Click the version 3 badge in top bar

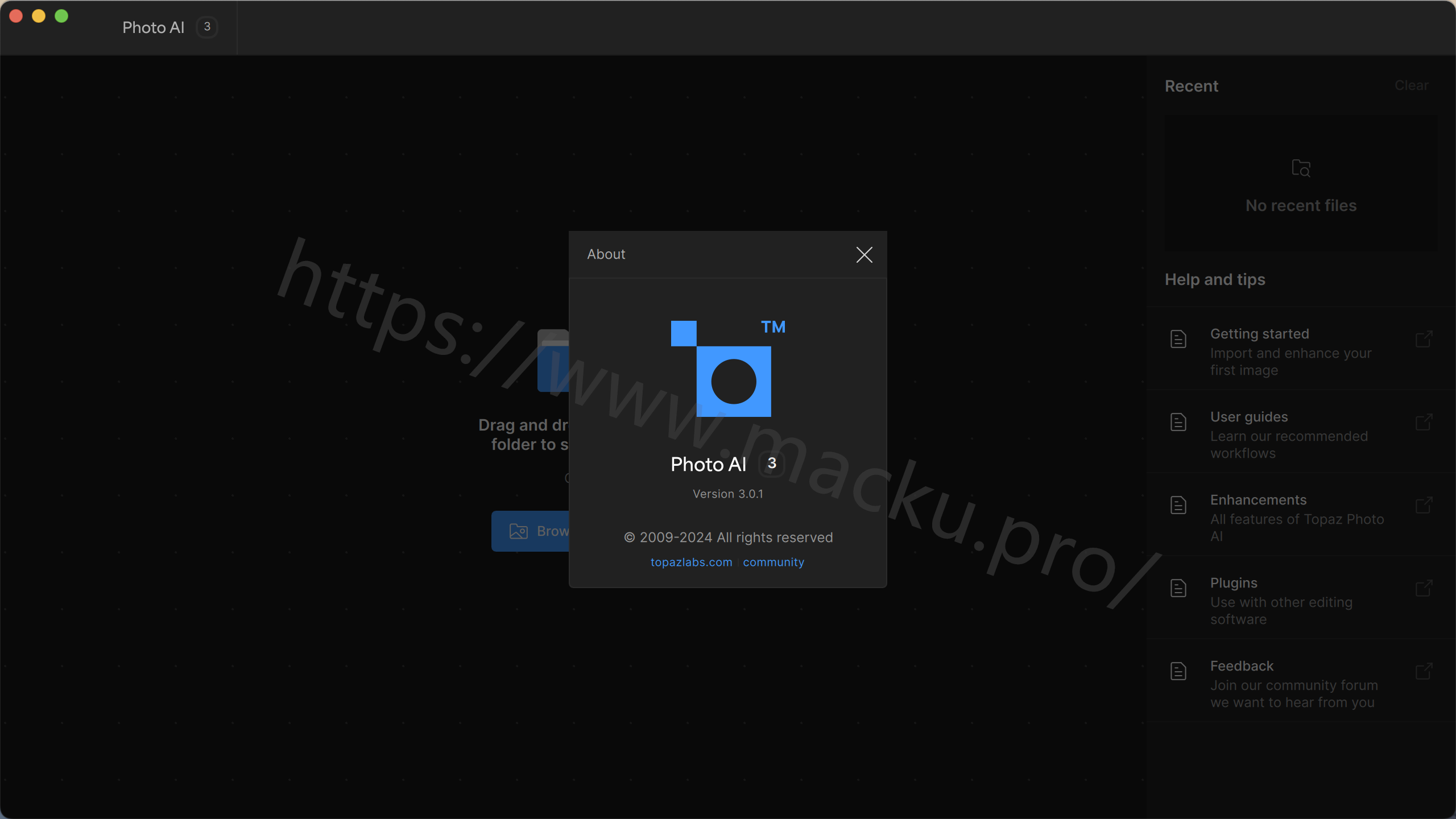(207, 27)
